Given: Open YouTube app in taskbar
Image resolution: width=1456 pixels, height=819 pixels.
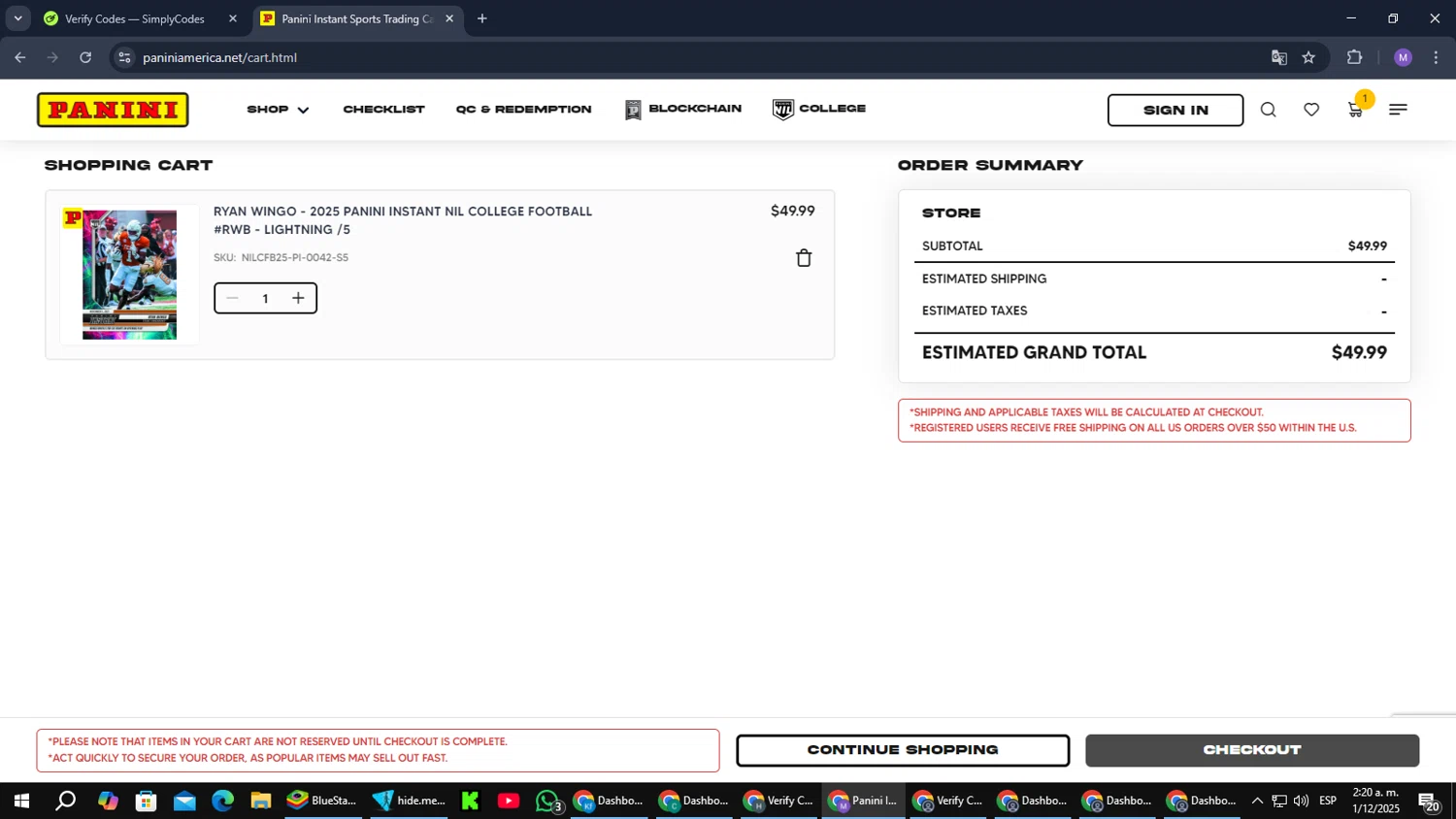Looking at the screenshot, I should [508, 801].
